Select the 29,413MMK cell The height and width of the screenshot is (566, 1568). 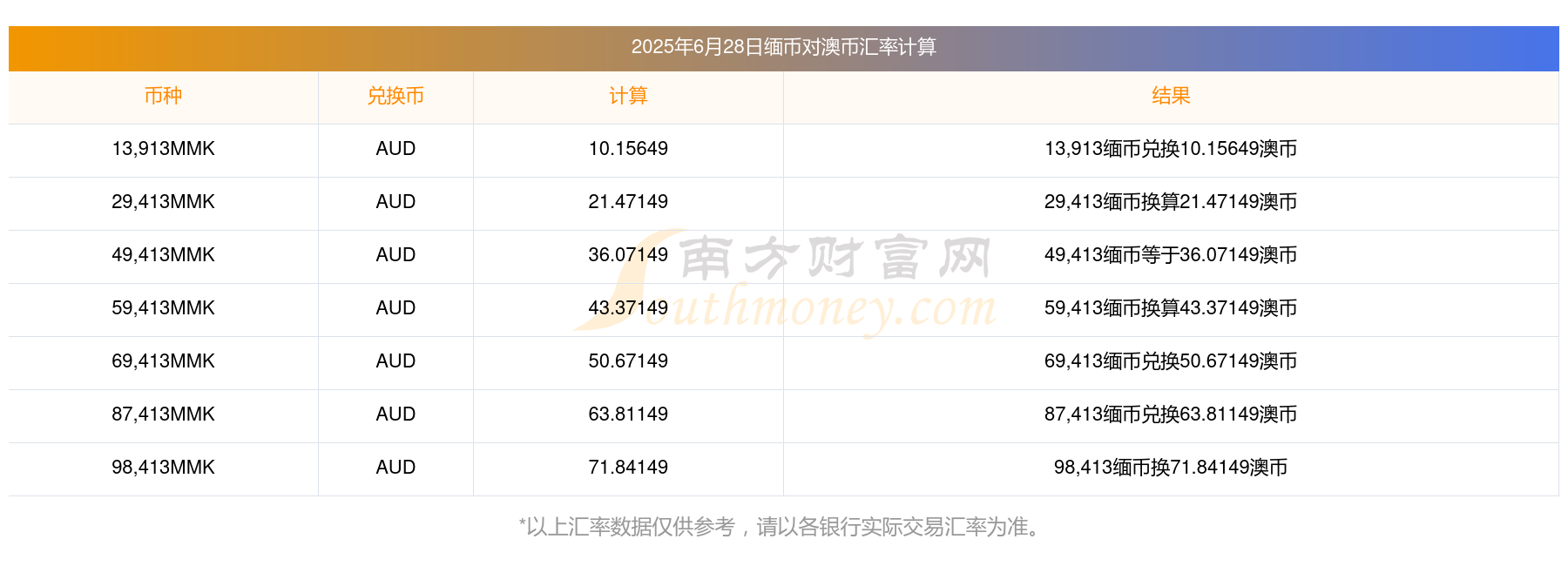tap(163, 202)
